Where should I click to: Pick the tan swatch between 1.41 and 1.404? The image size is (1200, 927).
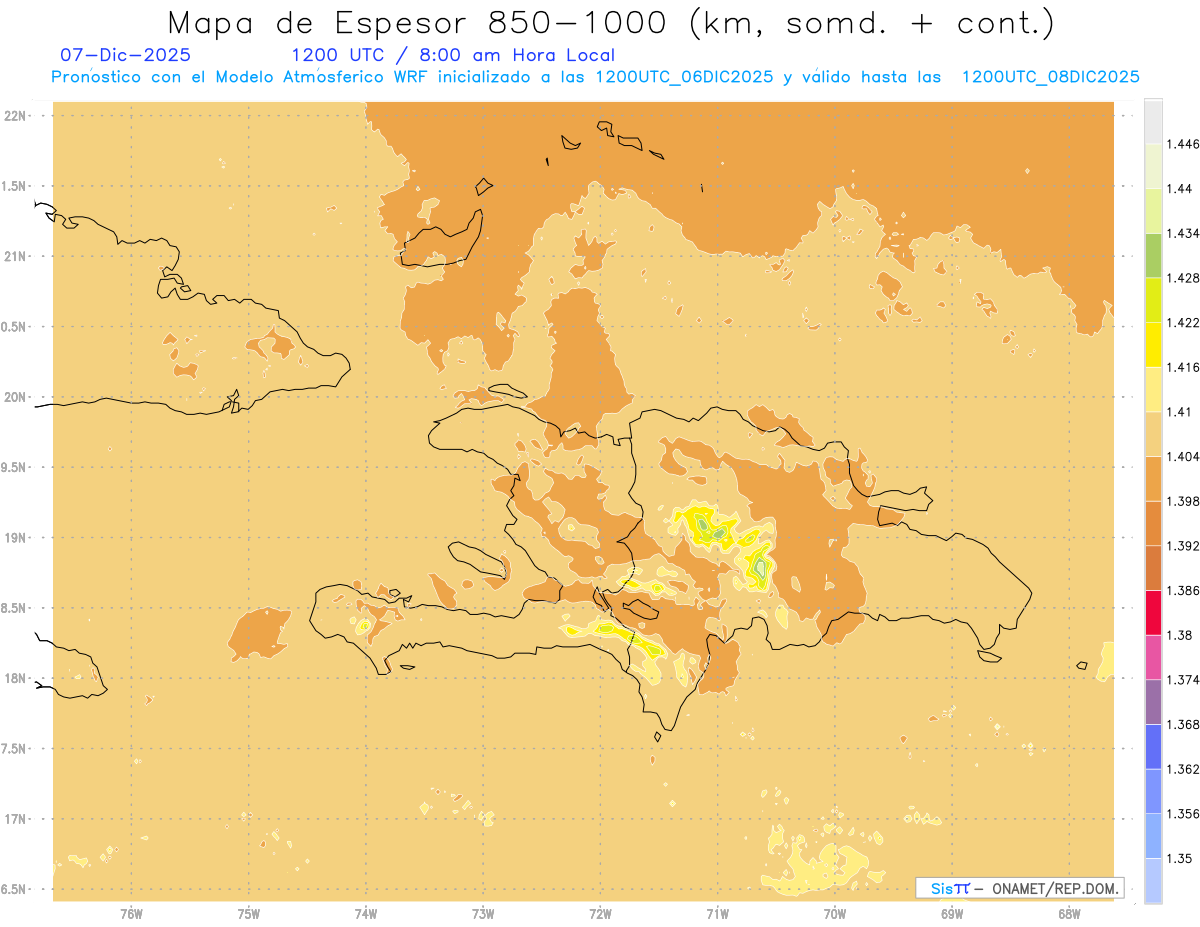1153,434
